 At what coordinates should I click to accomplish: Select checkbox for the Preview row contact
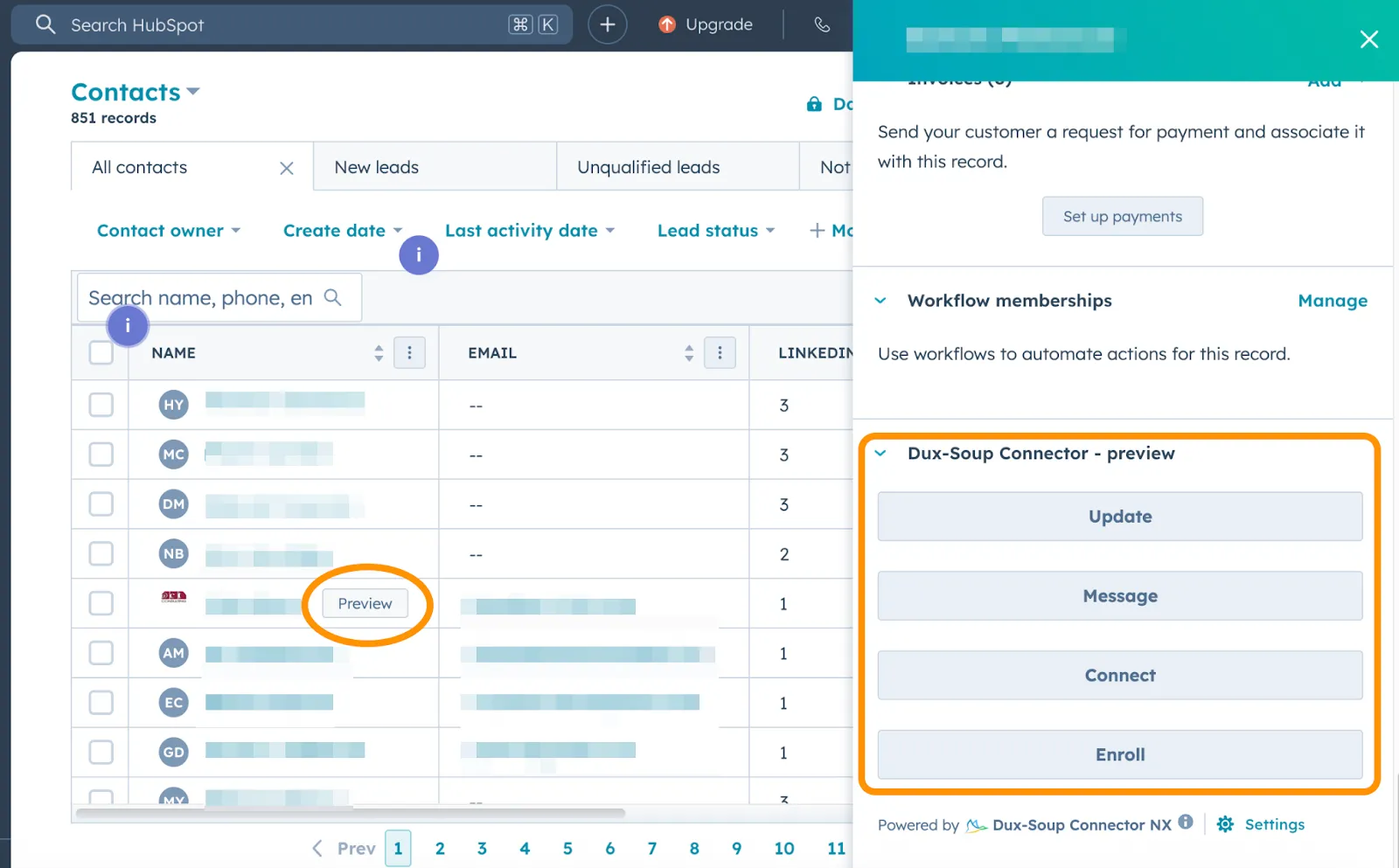(x=101, y=604)
